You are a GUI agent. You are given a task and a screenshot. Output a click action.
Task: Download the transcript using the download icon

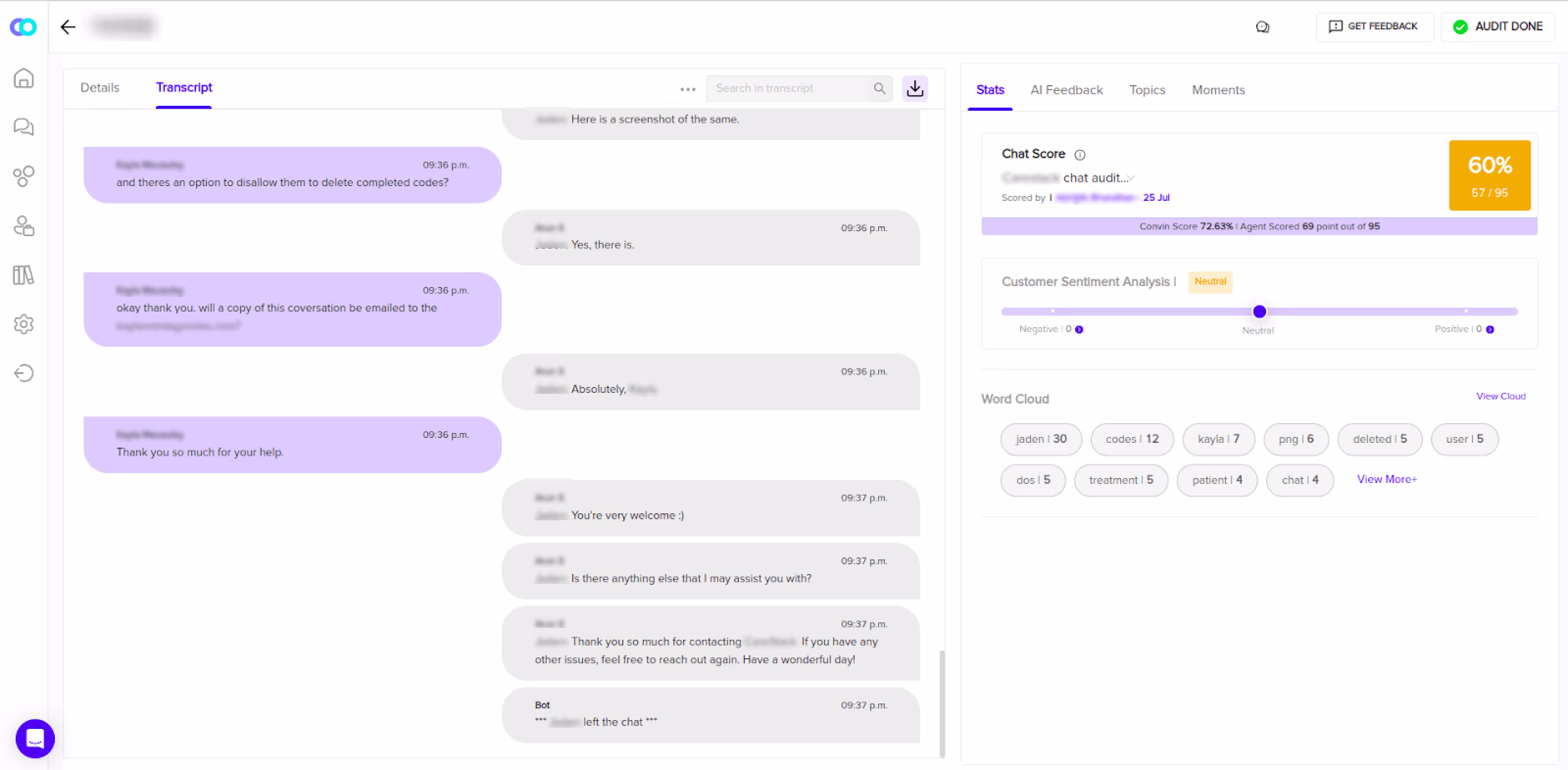(915, 89)
